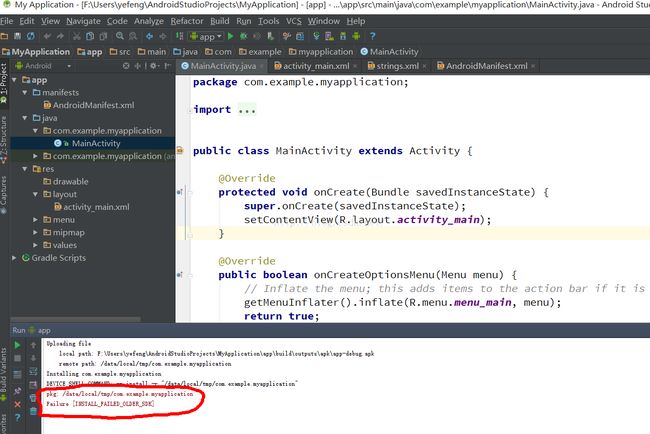Open the File menu
Image resolution: width=650 pixels, height=434 pixels.
[7, 21]
